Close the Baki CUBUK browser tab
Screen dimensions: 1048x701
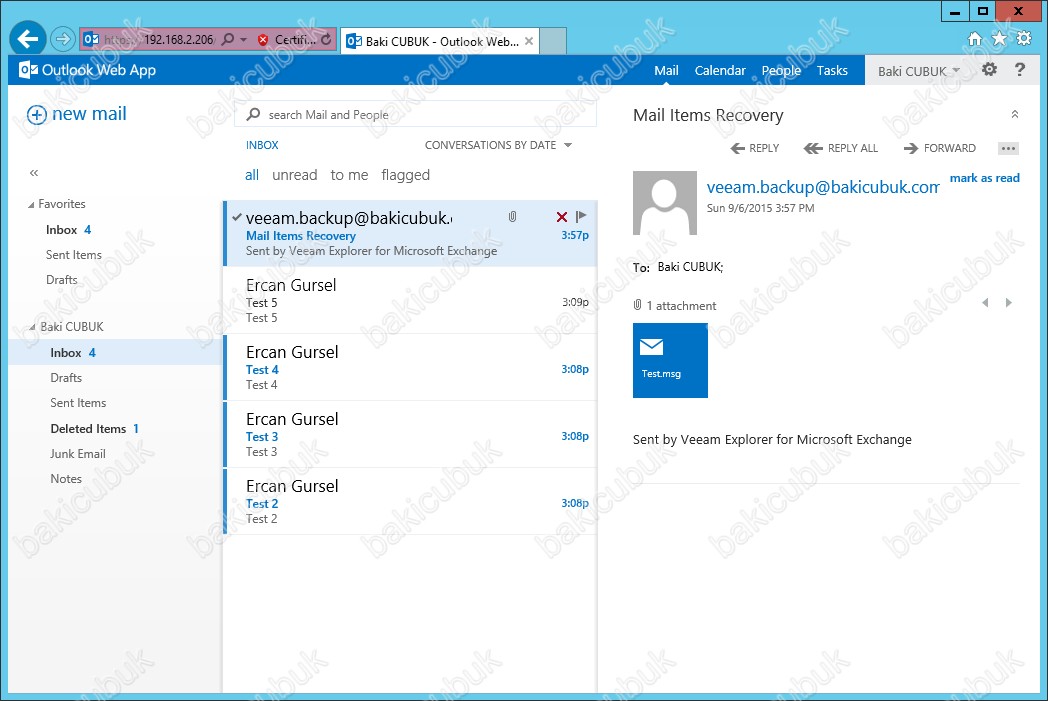(x=529, y=41)
